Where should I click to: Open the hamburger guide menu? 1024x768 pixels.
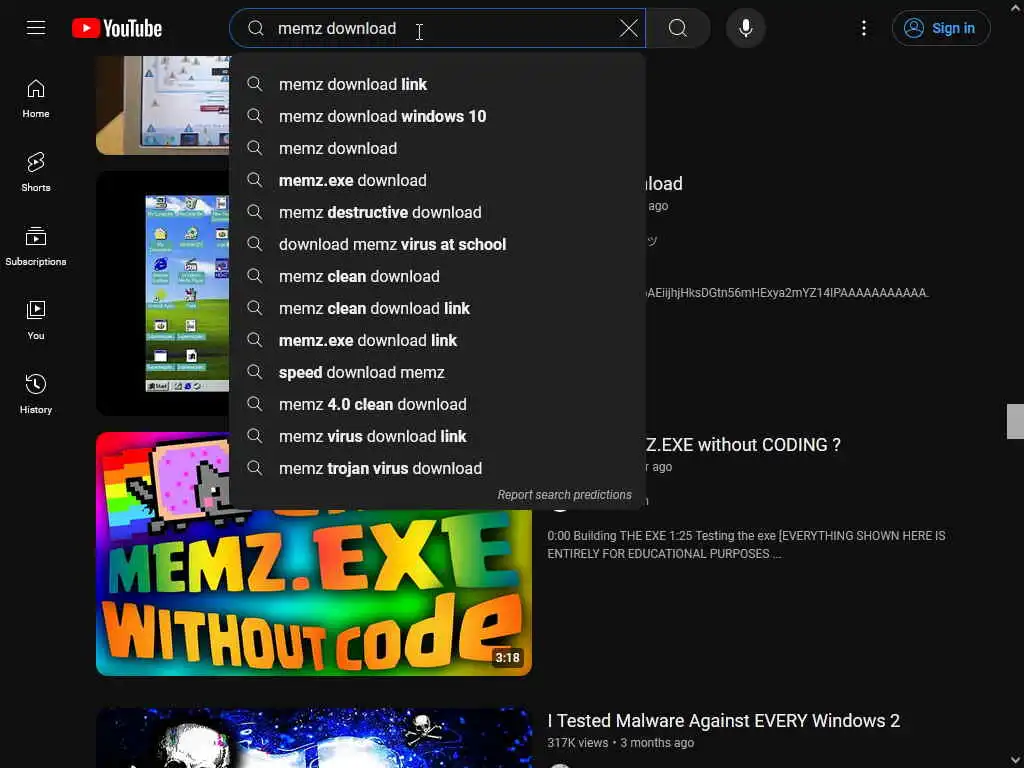point(36,28)
